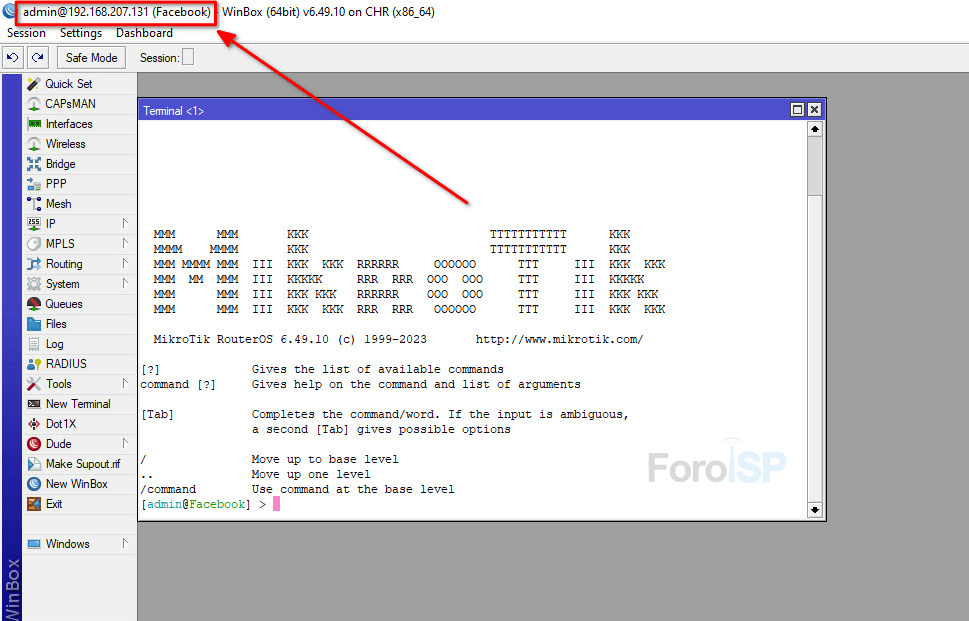This screenshot has width=969, height=621.
Task: Open the Settings menu
Action: coord(81,33)
